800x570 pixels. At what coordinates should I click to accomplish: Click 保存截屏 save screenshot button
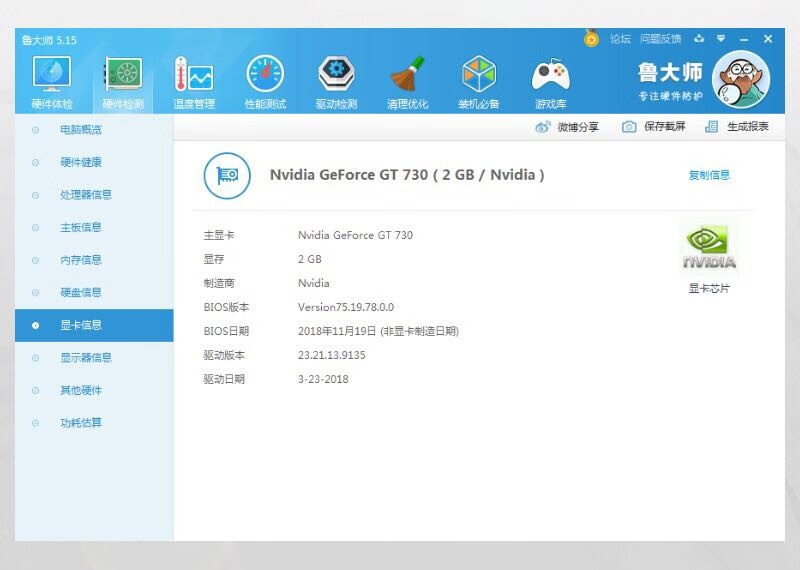[x=654, y=127]
